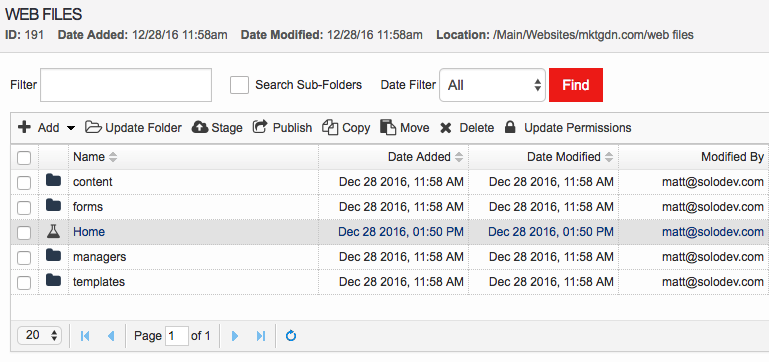Click matt@solodev.com in the content row
The height and width of the screenshot is (362, 769).
coord(713,181)
